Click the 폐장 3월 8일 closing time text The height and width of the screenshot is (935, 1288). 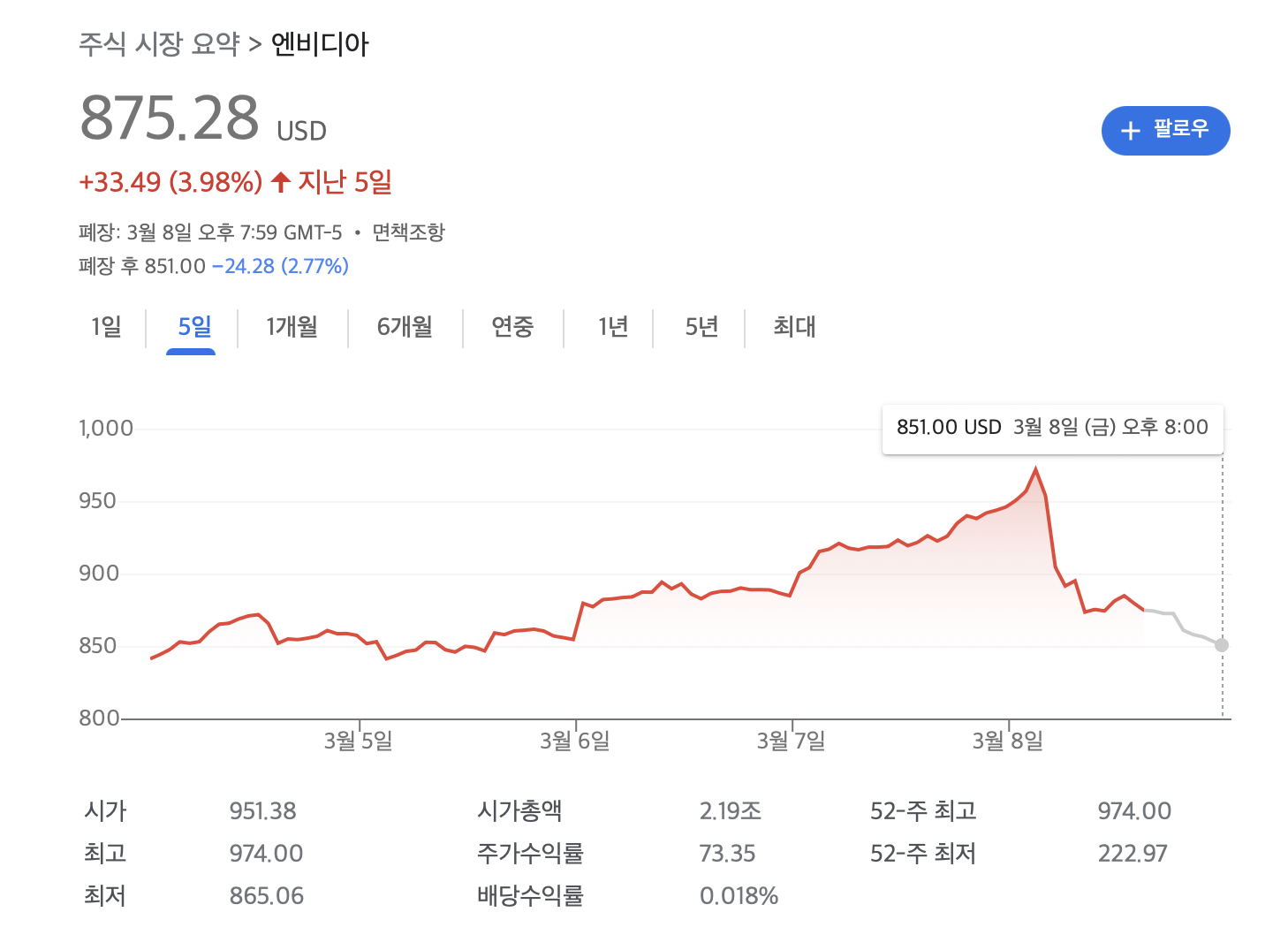pyautogui.click(x=210, y=232)
